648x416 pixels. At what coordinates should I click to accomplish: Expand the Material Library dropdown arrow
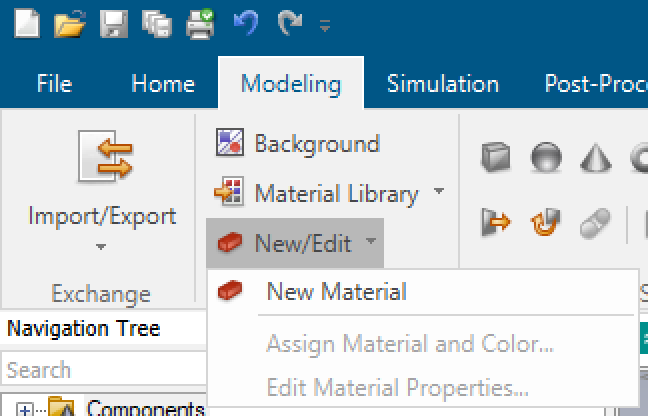(439, 193)
